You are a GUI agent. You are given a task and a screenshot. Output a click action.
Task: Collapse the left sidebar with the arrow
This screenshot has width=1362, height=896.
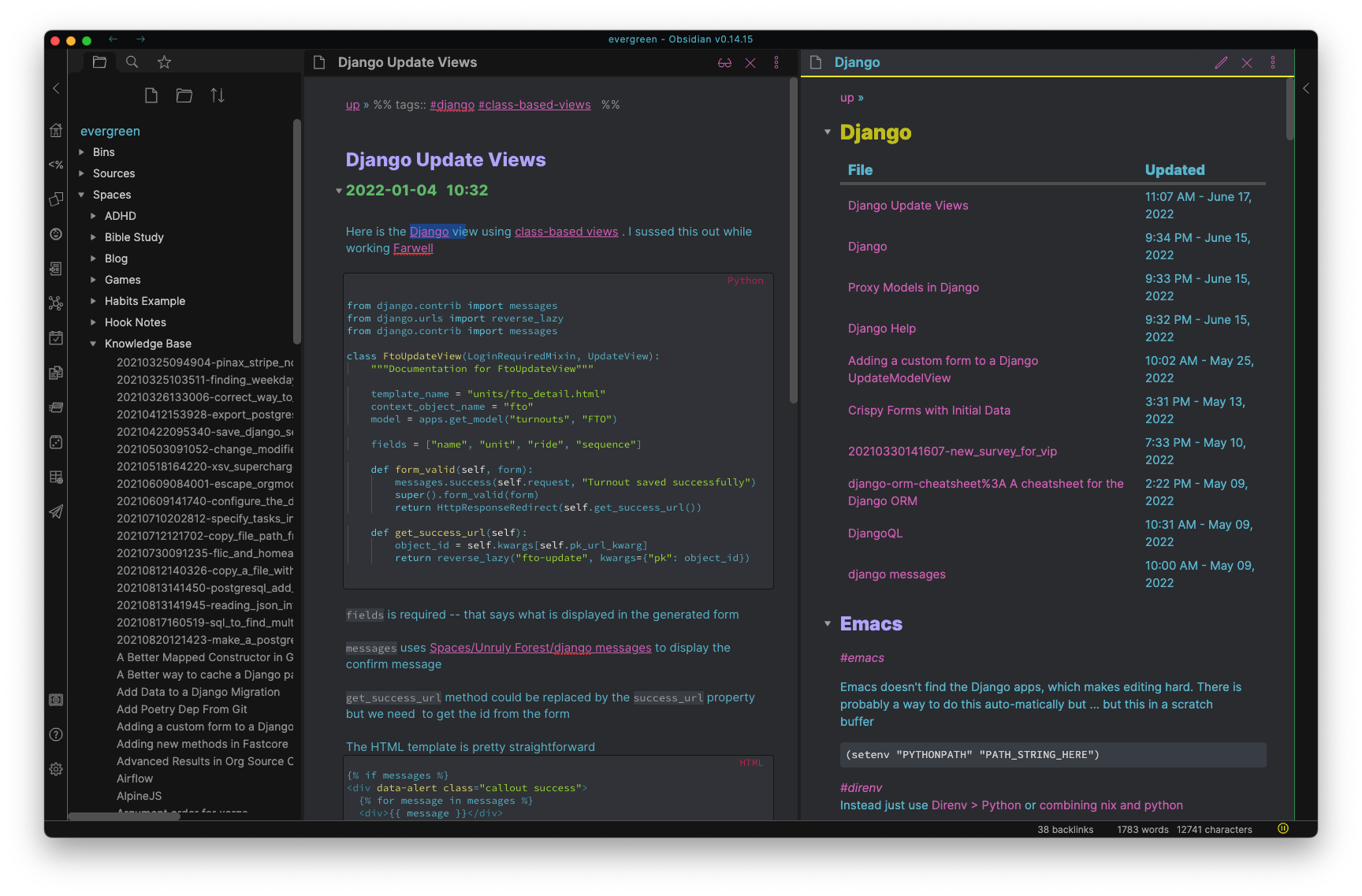coord(56,88)
